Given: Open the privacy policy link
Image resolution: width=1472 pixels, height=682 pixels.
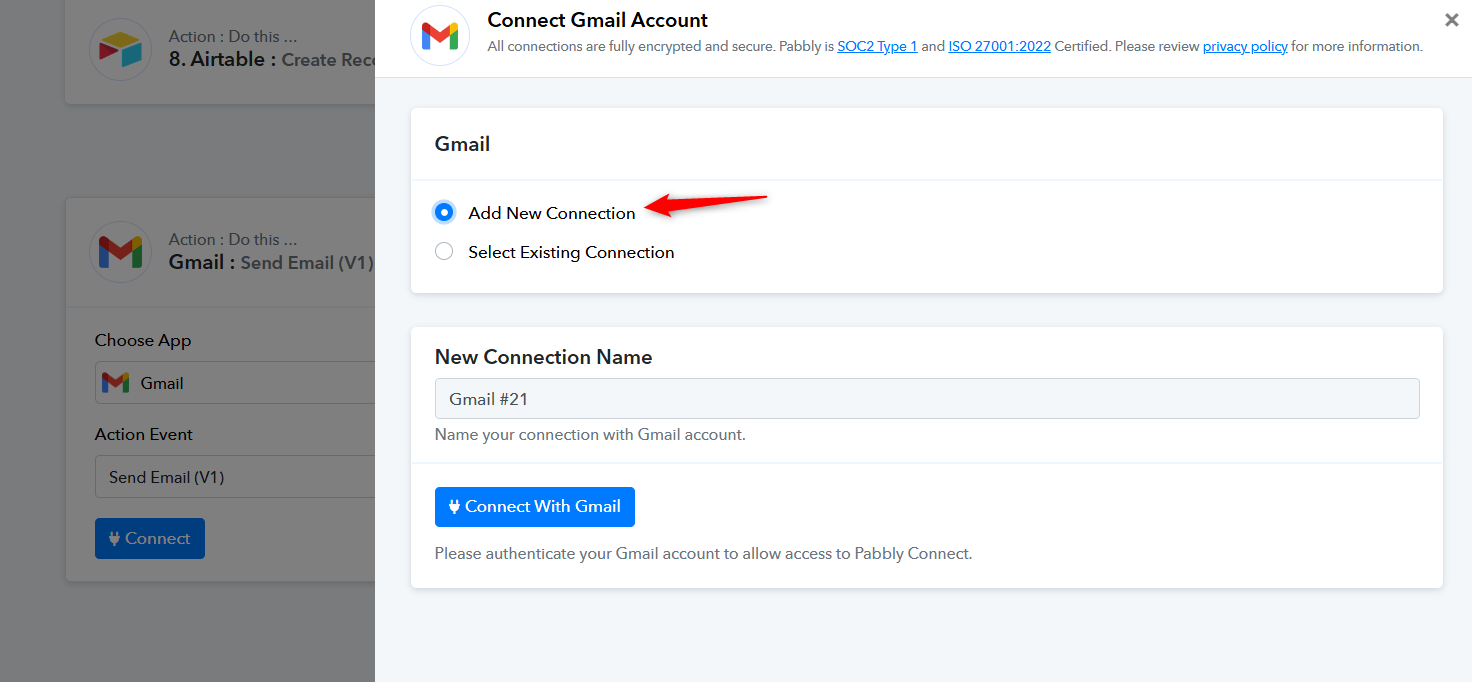Looking at the screenshot, I should 1244,47.
